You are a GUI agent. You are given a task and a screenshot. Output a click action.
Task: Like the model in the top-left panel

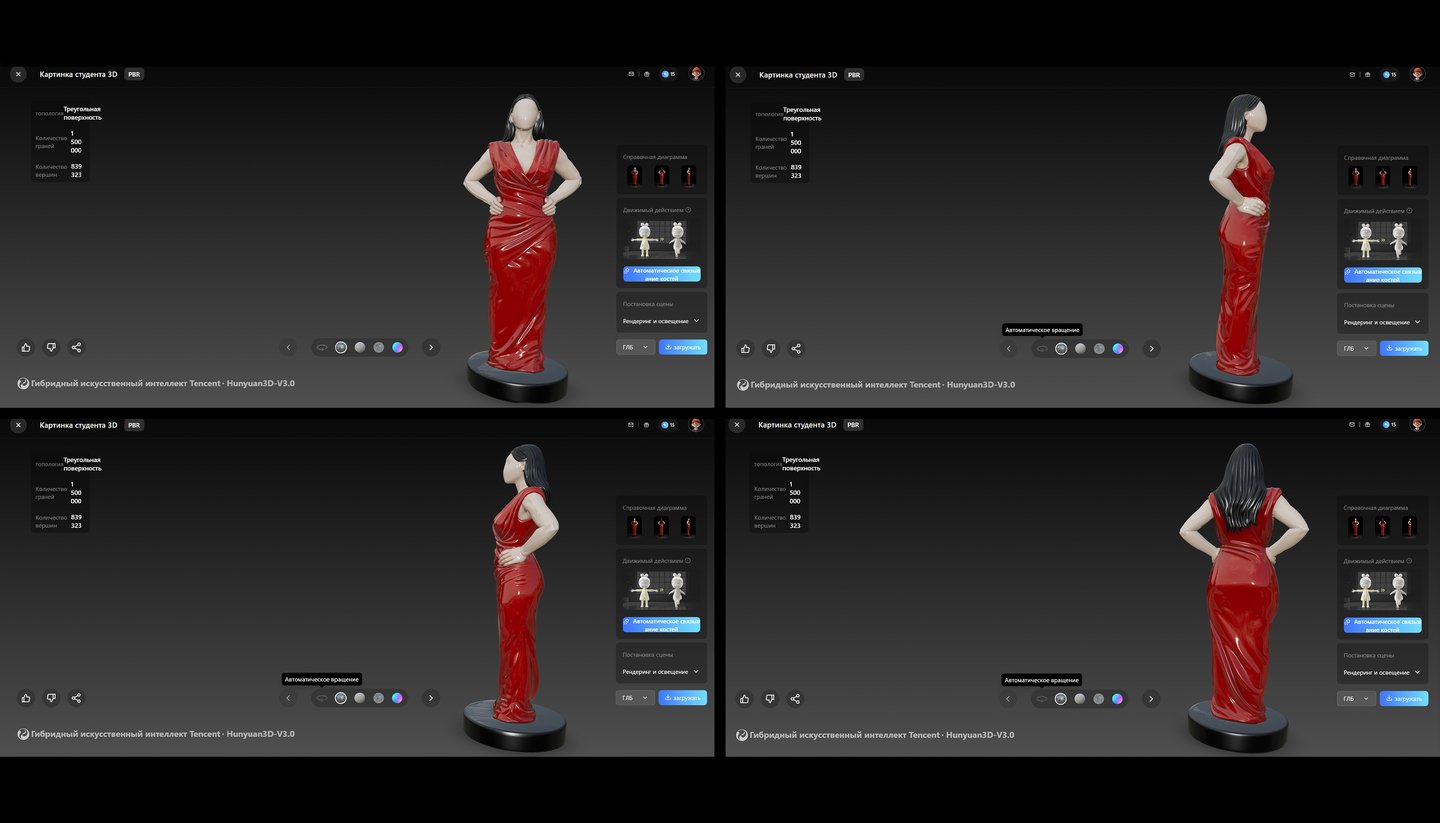click(x=26, y=347)
